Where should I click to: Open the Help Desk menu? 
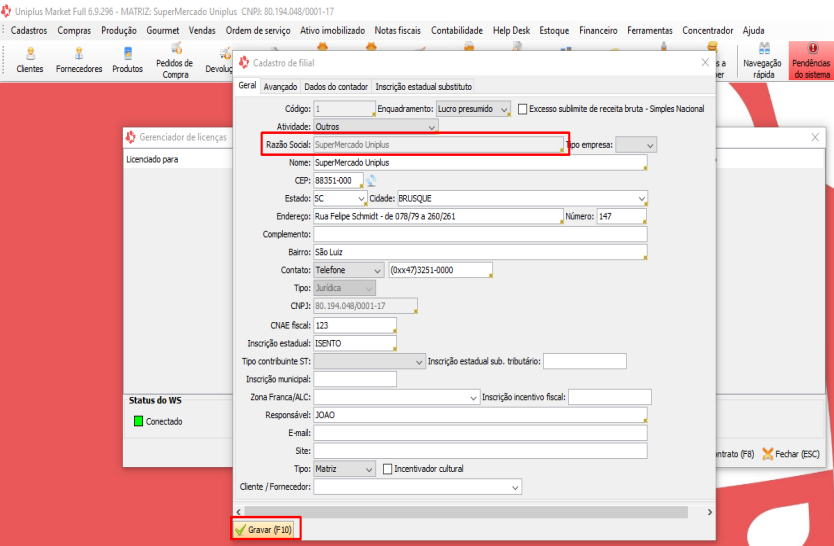coord(511,30)
